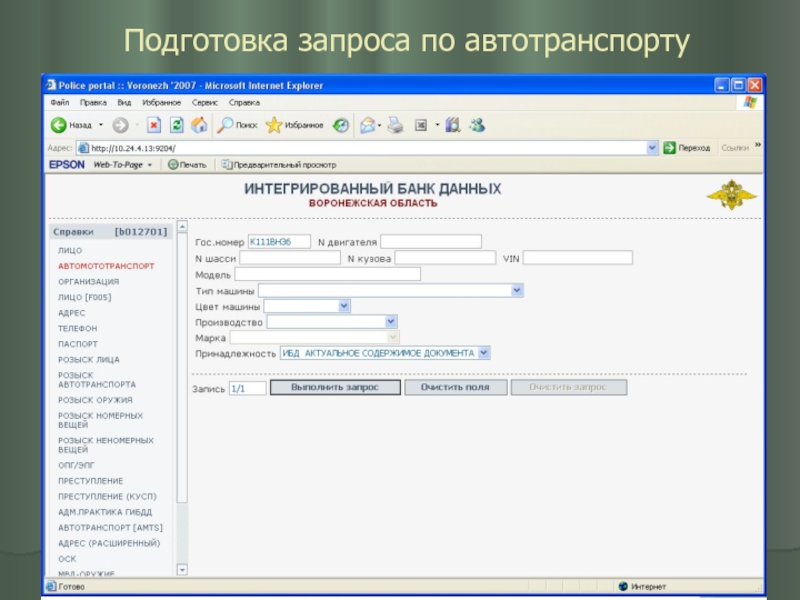Click the EPSON Печать print button
The height and width of the screenshot is (600, 800).
pos(187,164)
